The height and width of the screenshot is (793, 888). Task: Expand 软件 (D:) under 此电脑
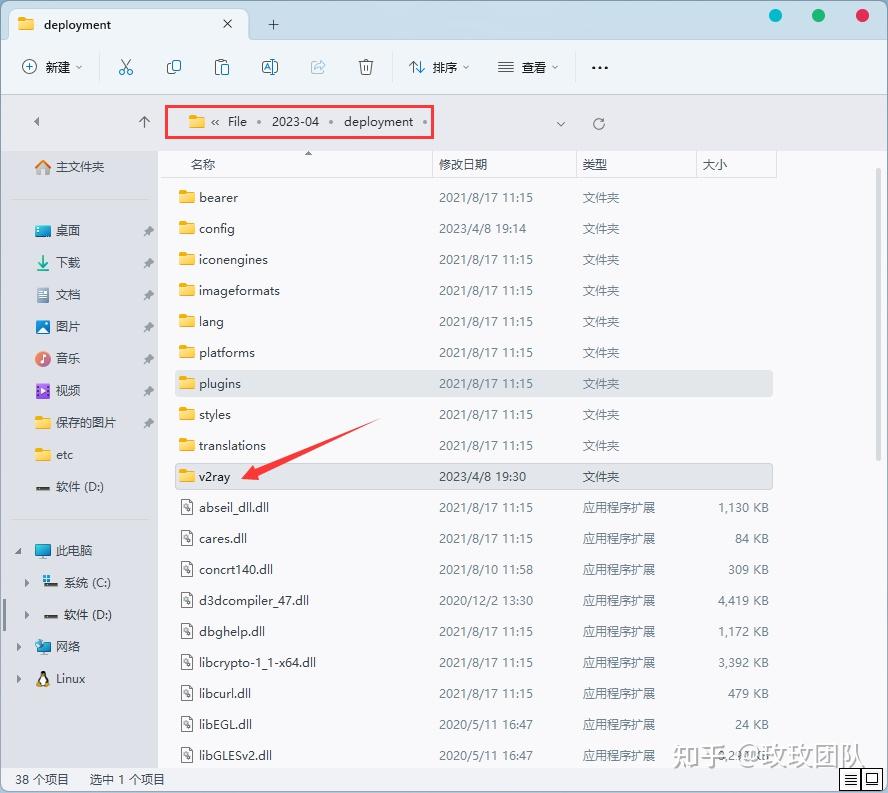[x=27, y=615]
